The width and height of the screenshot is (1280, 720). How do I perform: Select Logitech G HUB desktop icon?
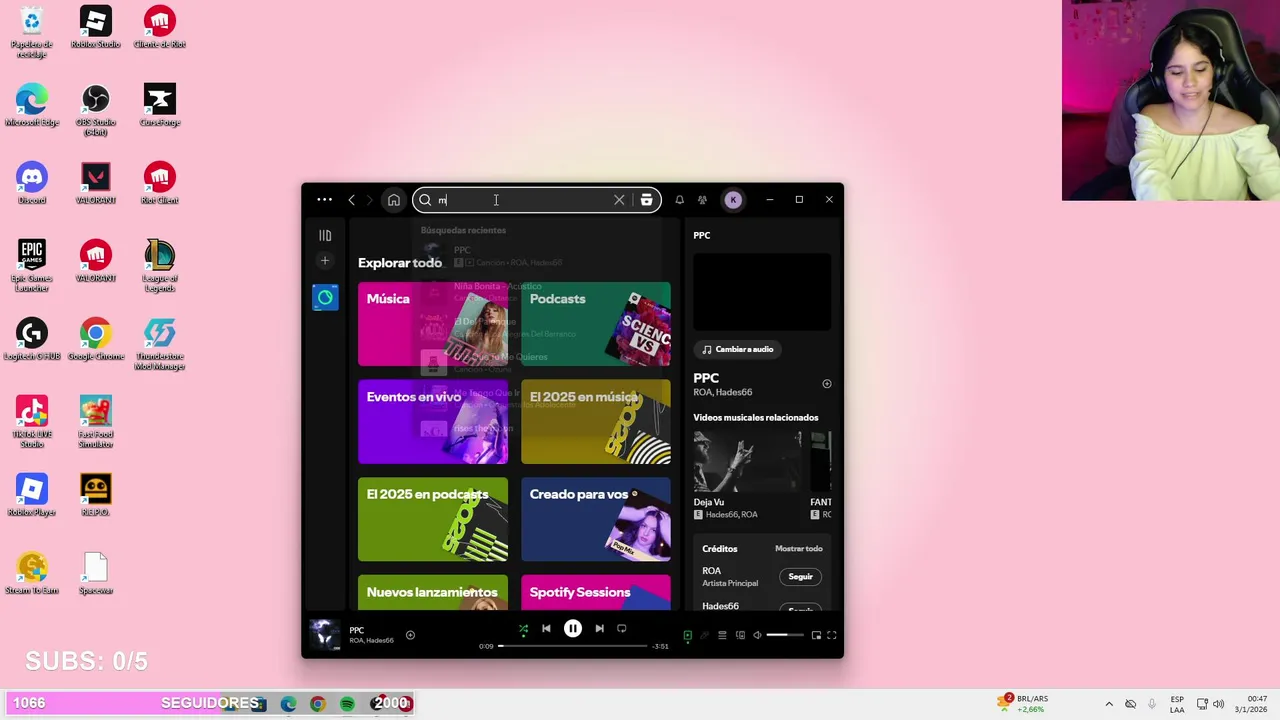pyautogui.click(x=32, y=339)
